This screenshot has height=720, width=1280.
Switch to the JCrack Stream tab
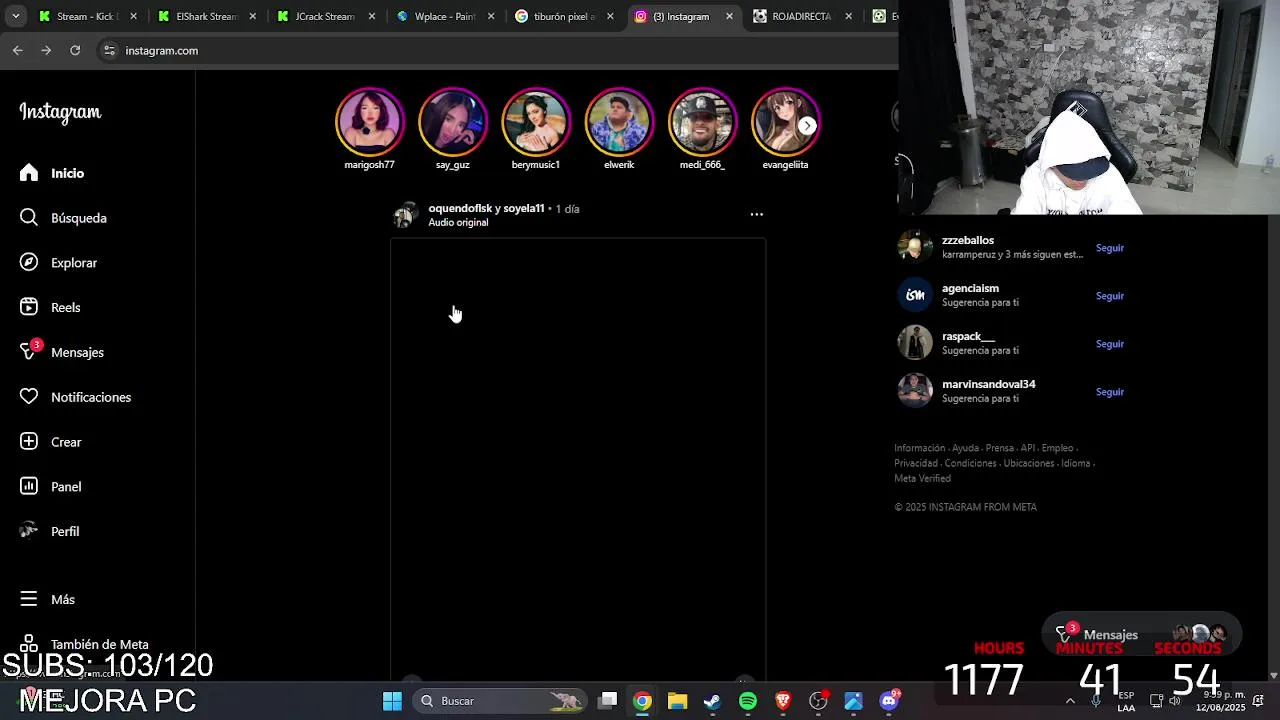coord(324,16)
